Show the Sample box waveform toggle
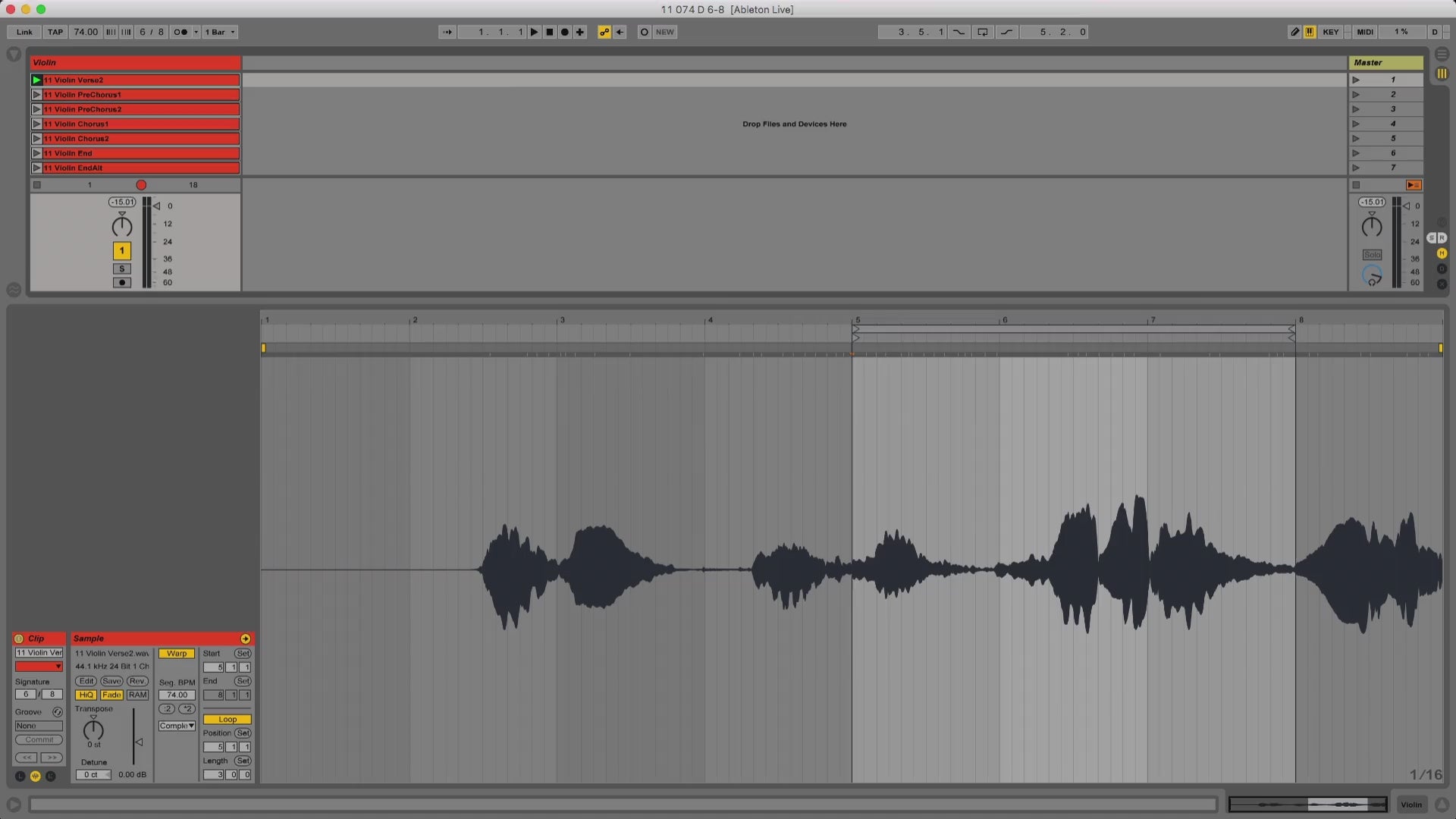This screenshot has width=1456, height=819. click(x=35, y=777)
